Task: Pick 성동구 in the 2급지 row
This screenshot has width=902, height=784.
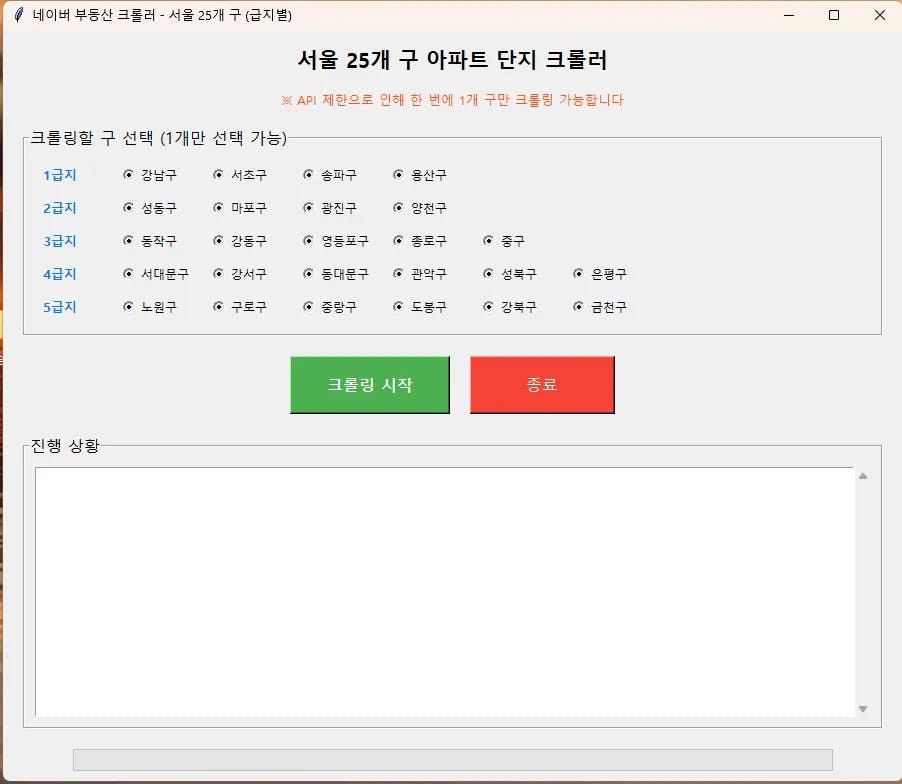Action: (x=127, y=207)
